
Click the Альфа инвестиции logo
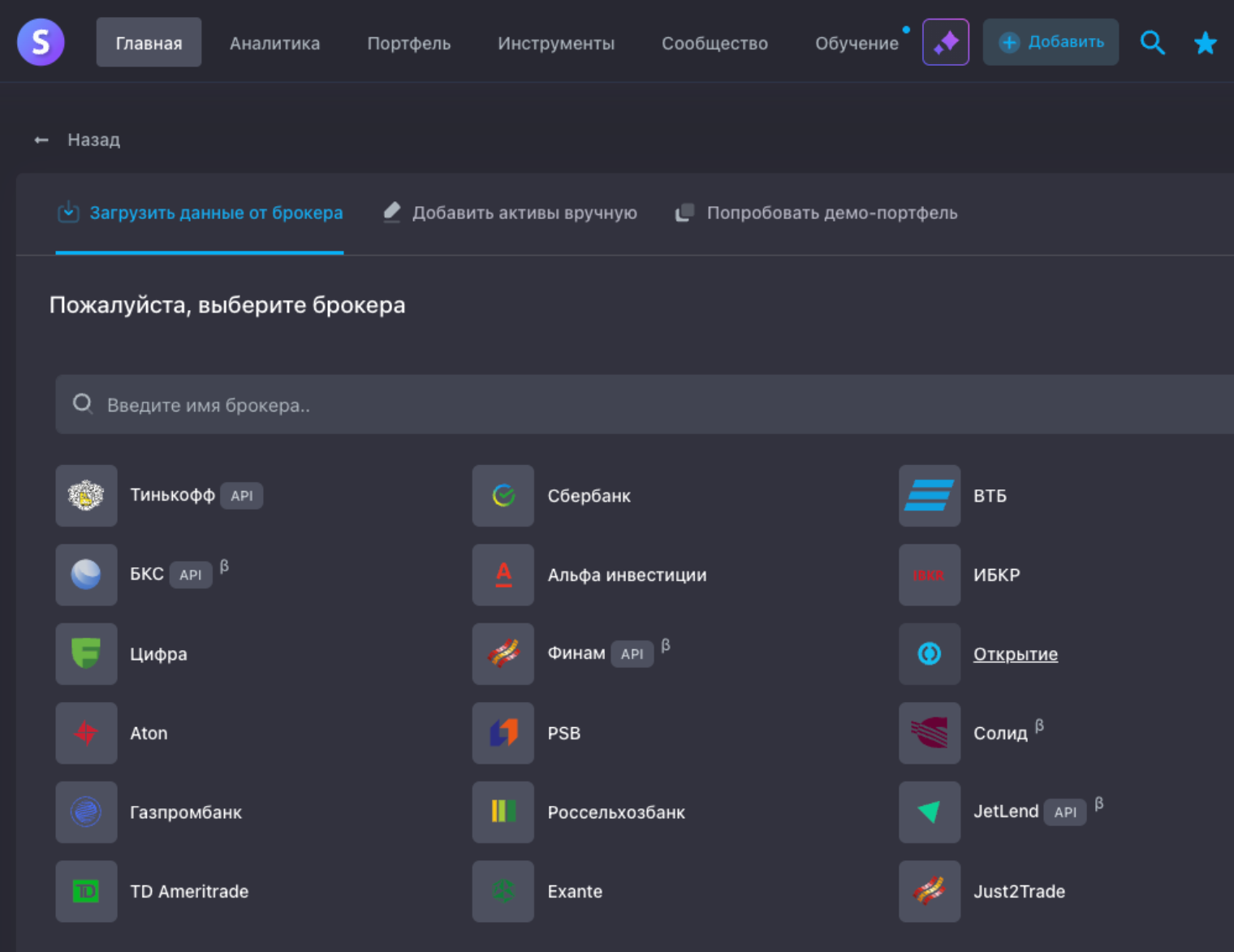pos(503,575)
